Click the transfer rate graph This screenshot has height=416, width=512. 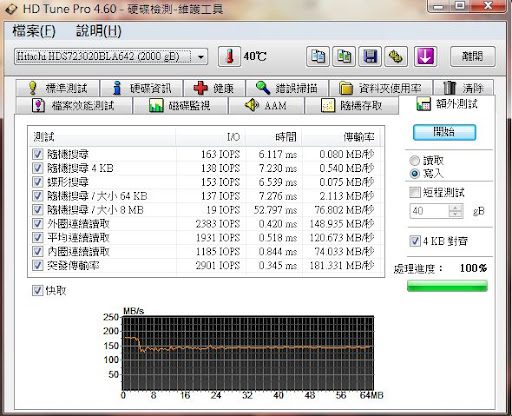(248, 353)
